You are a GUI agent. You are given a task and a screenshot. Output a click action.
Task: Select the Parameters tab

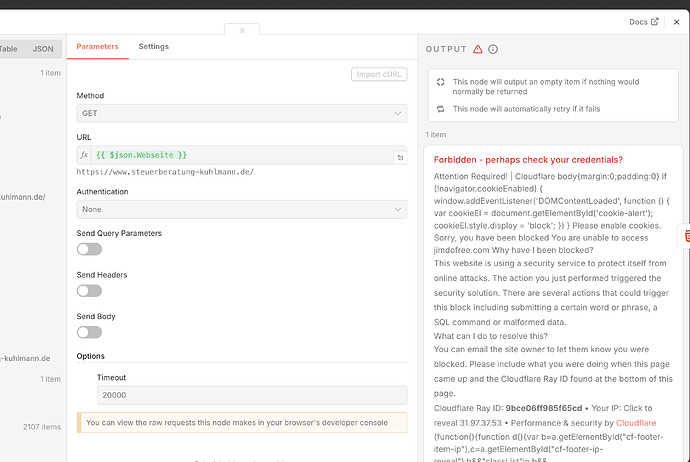97,47
